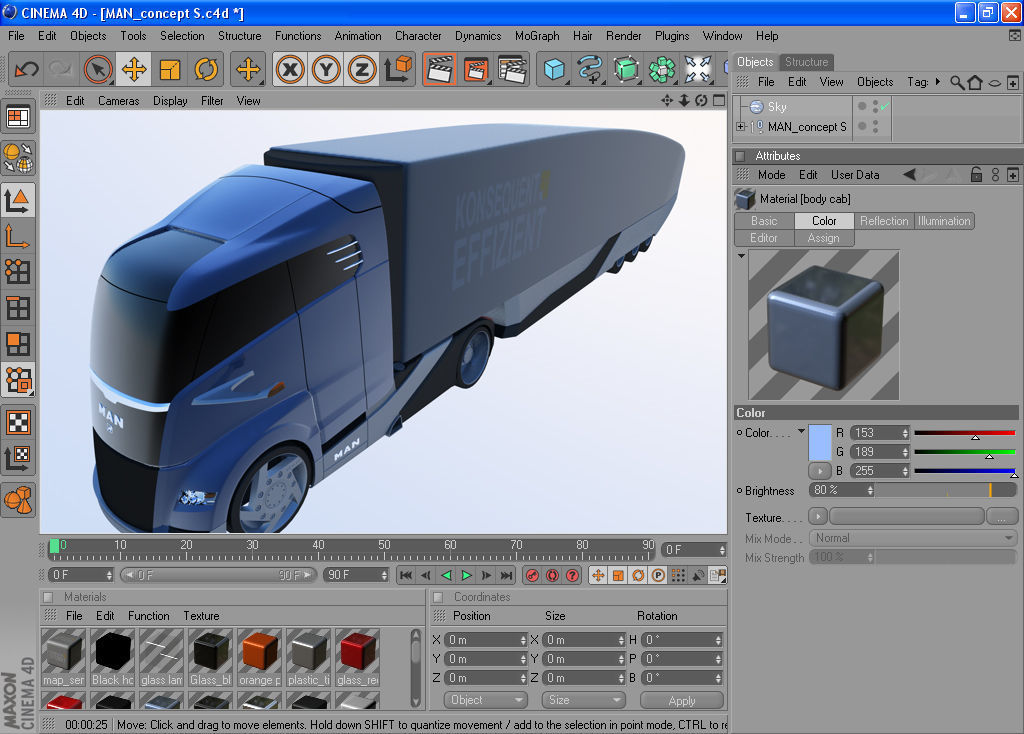Viewport: 1024px width, 734px height.
Task: Switch to Polygons mode
Action: [x=18, y=343]
